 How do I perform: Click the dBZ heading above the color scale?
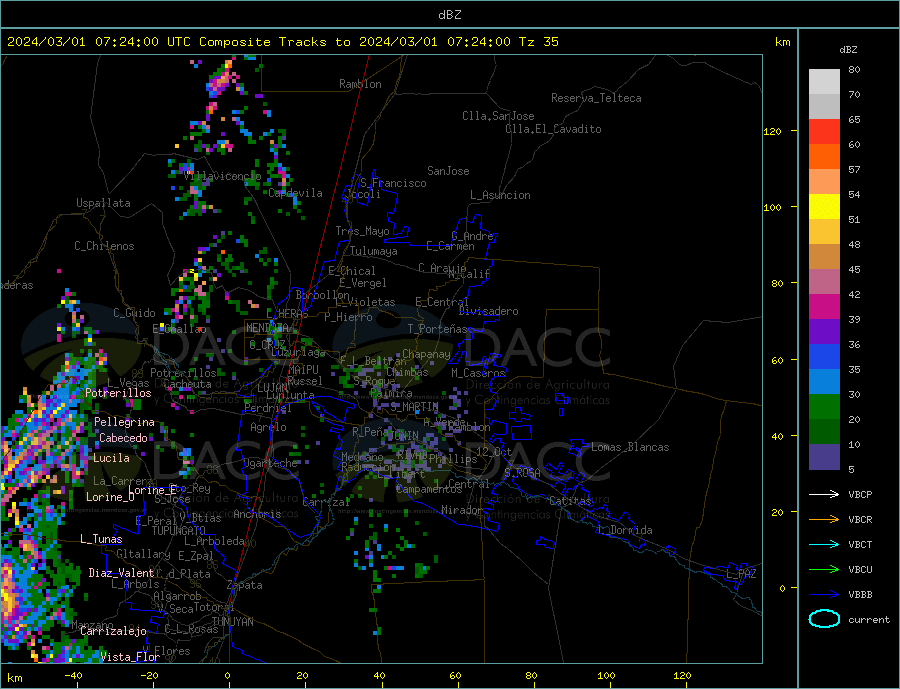coord(848,50)
